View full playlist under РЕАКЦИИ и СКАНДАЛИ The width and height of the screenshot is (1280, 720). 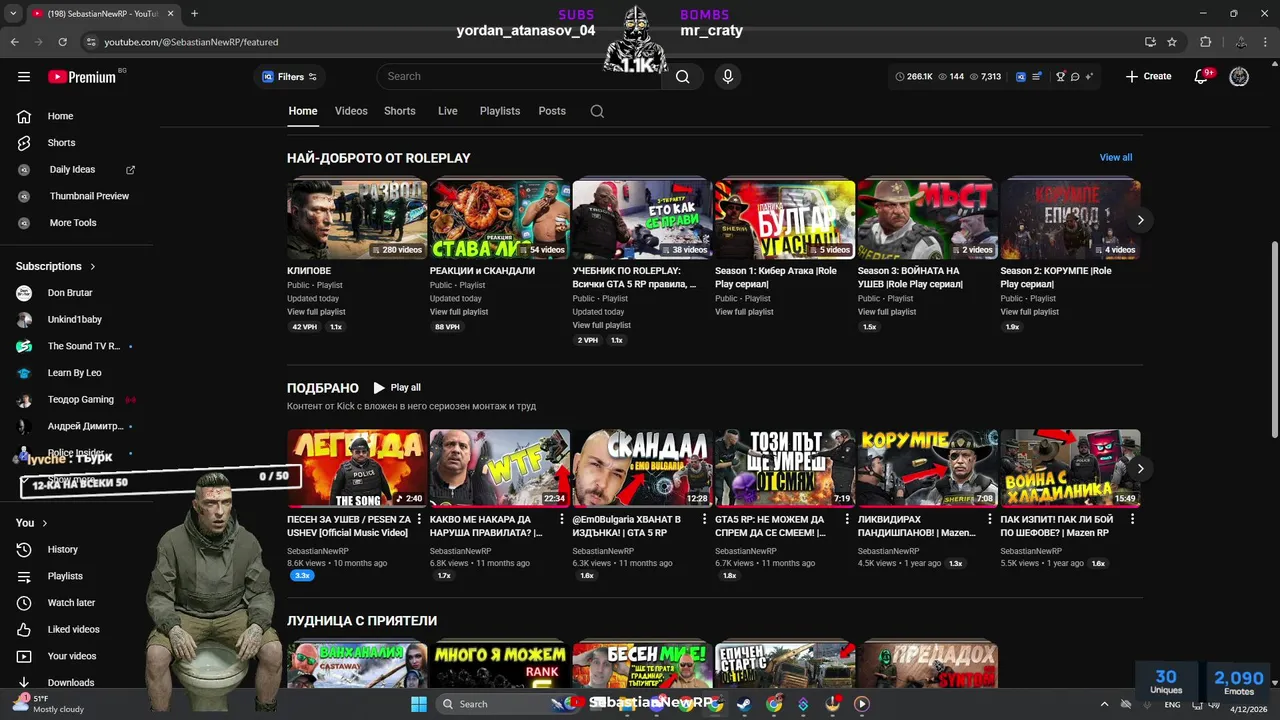pos(459,312)
